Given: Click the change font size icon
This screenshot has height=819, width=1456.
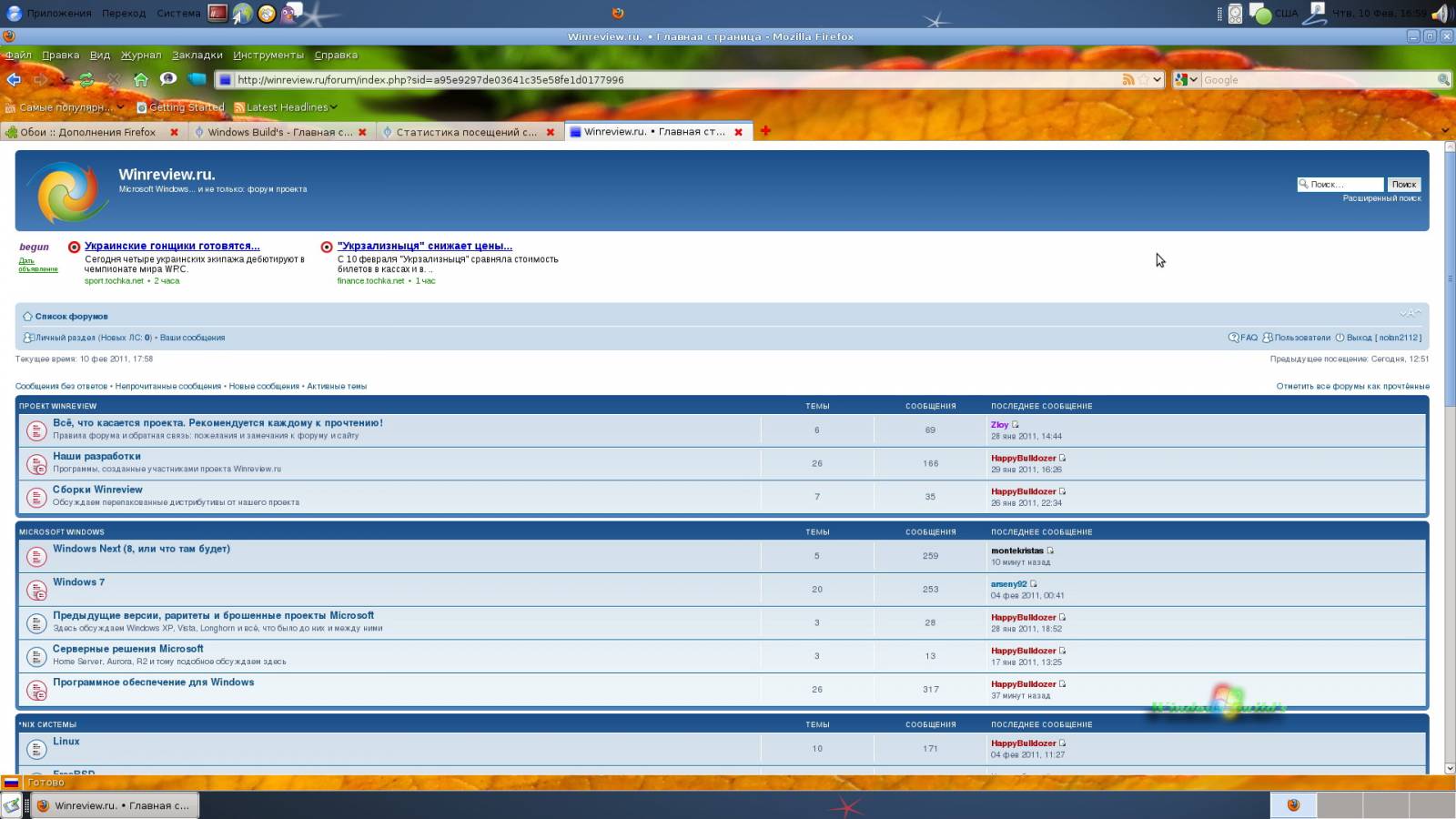Looking at the screenshot, I should pyautogui.click(x=1410, y=313).
